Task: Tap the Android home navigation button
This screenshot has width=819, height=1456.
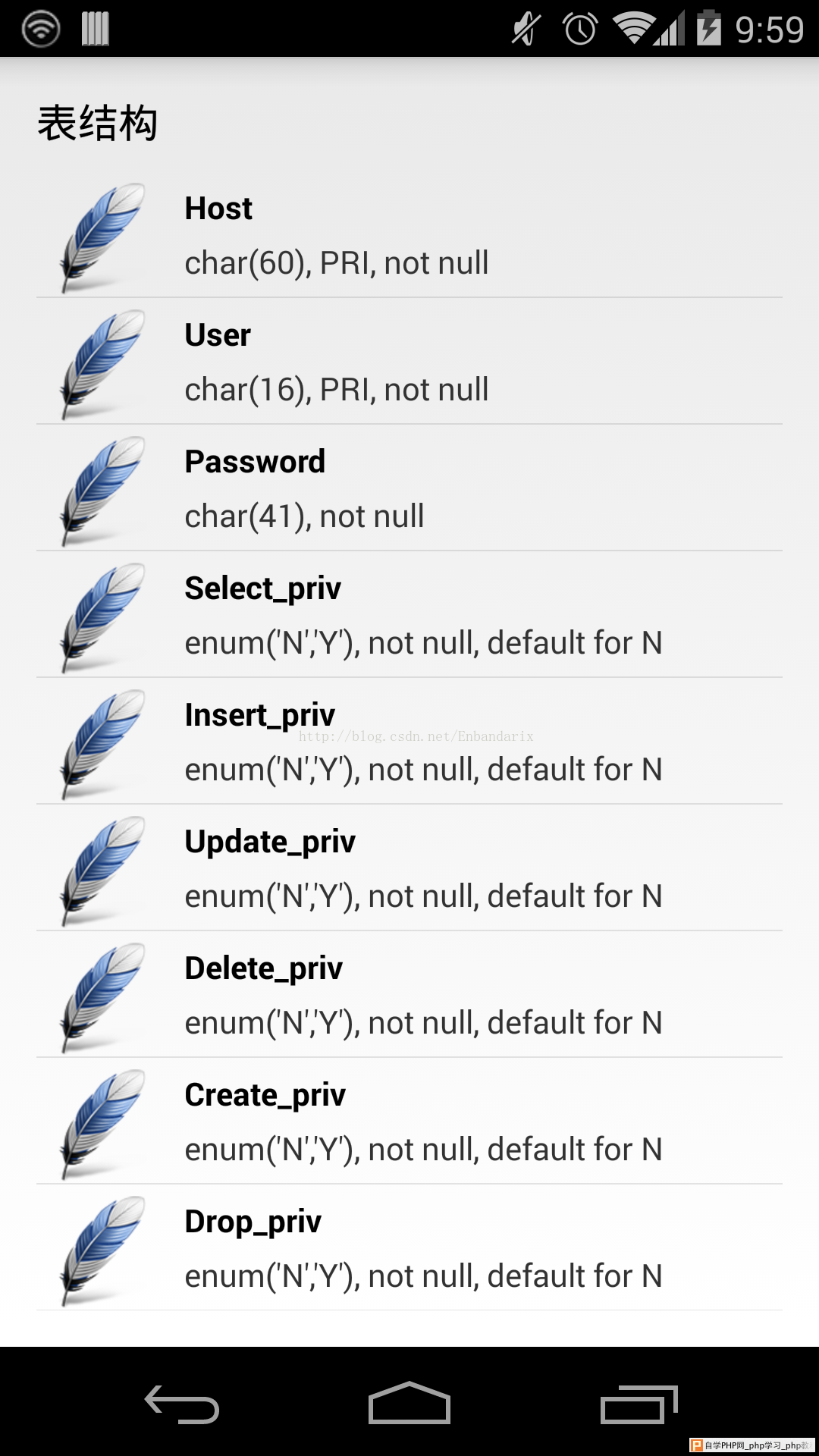Action: pyautogui.click(x=409, y=1403)
